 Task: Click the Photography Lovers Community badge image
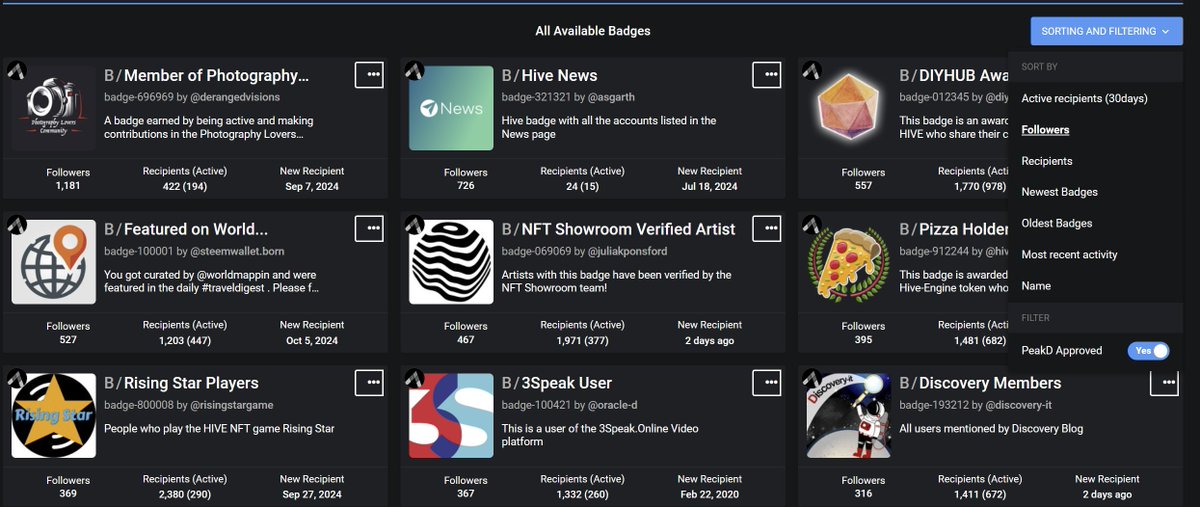(x=54, y=108)
